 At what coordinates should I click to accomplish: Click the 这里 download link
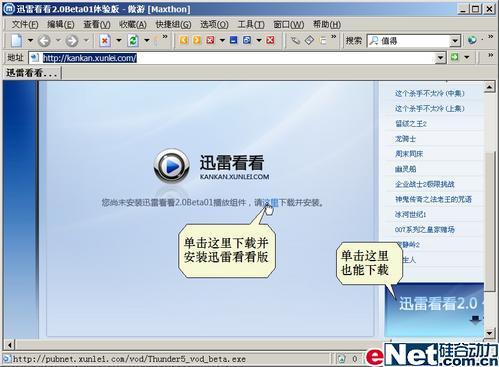pyautogui.click(x=270, y=202)
